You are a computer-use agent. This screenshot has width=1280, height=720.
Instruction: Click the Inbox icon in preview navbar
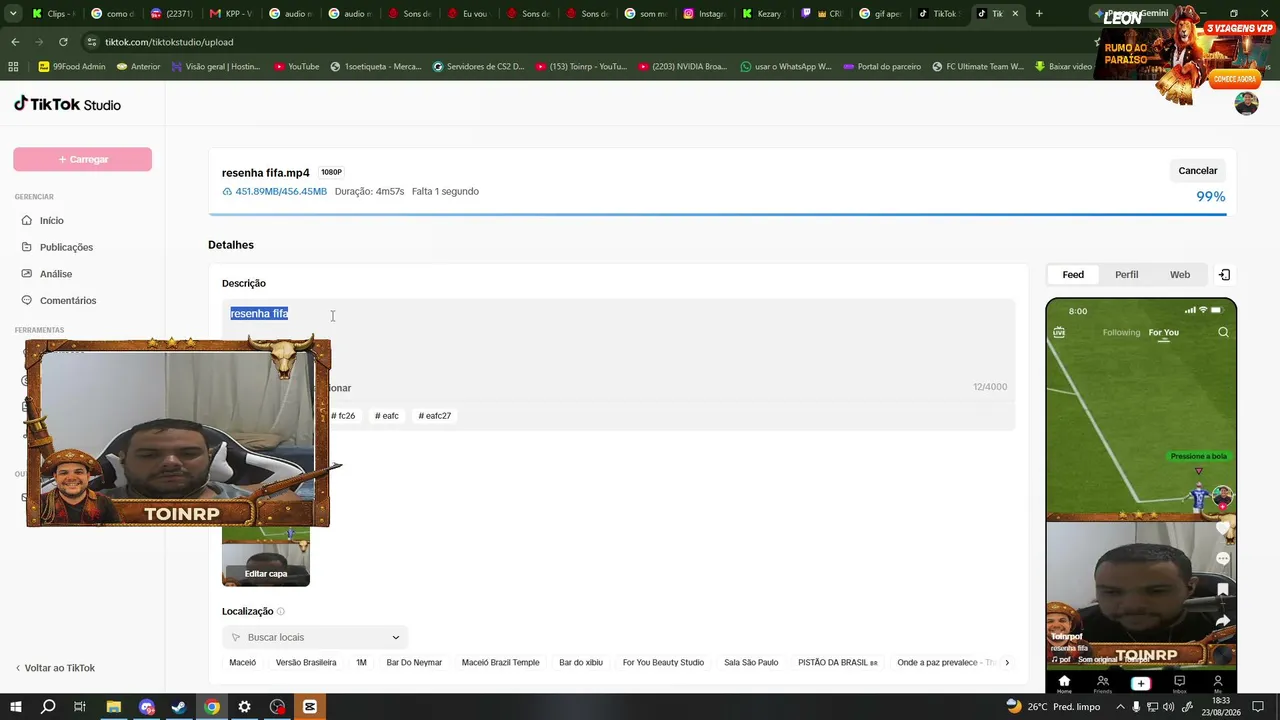(x=1179, y=683)
